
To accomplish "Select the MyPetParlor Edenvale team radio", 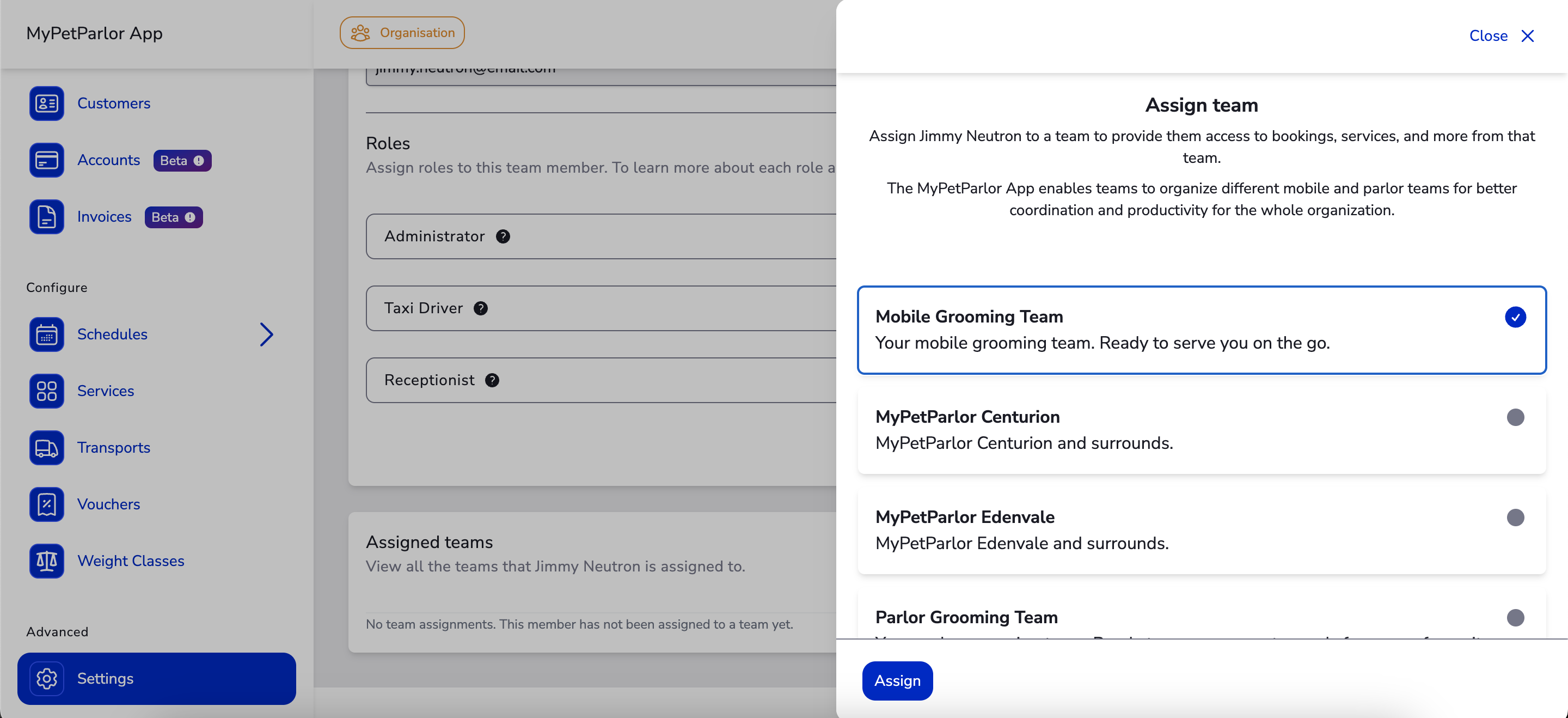I will click(1515, 518).
